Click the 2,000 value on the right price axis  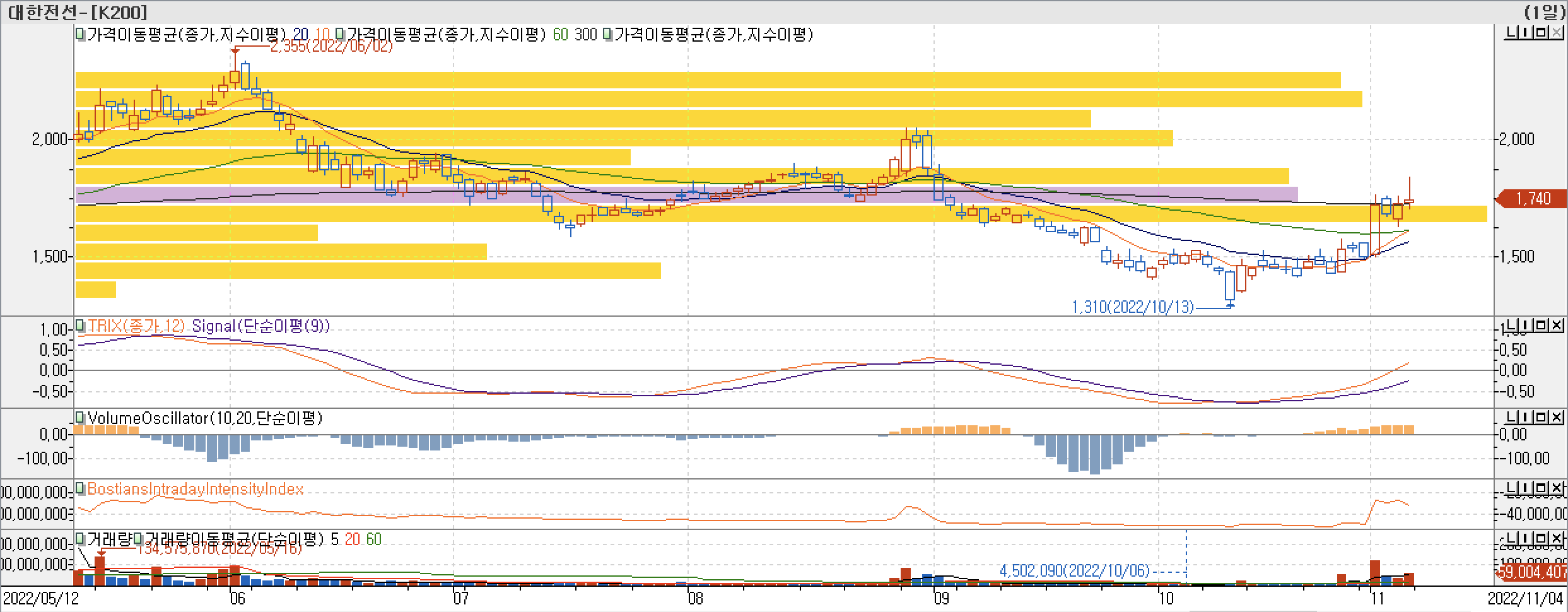(1516, 139)
